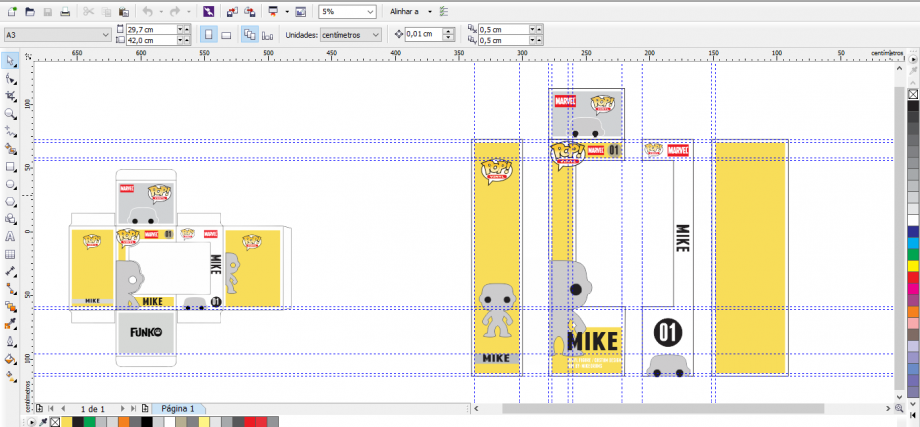This screenshot has width=920, height=427.
Task: Select the Ellipse tool
Action: pyautogui.click(x=11, y=184)
